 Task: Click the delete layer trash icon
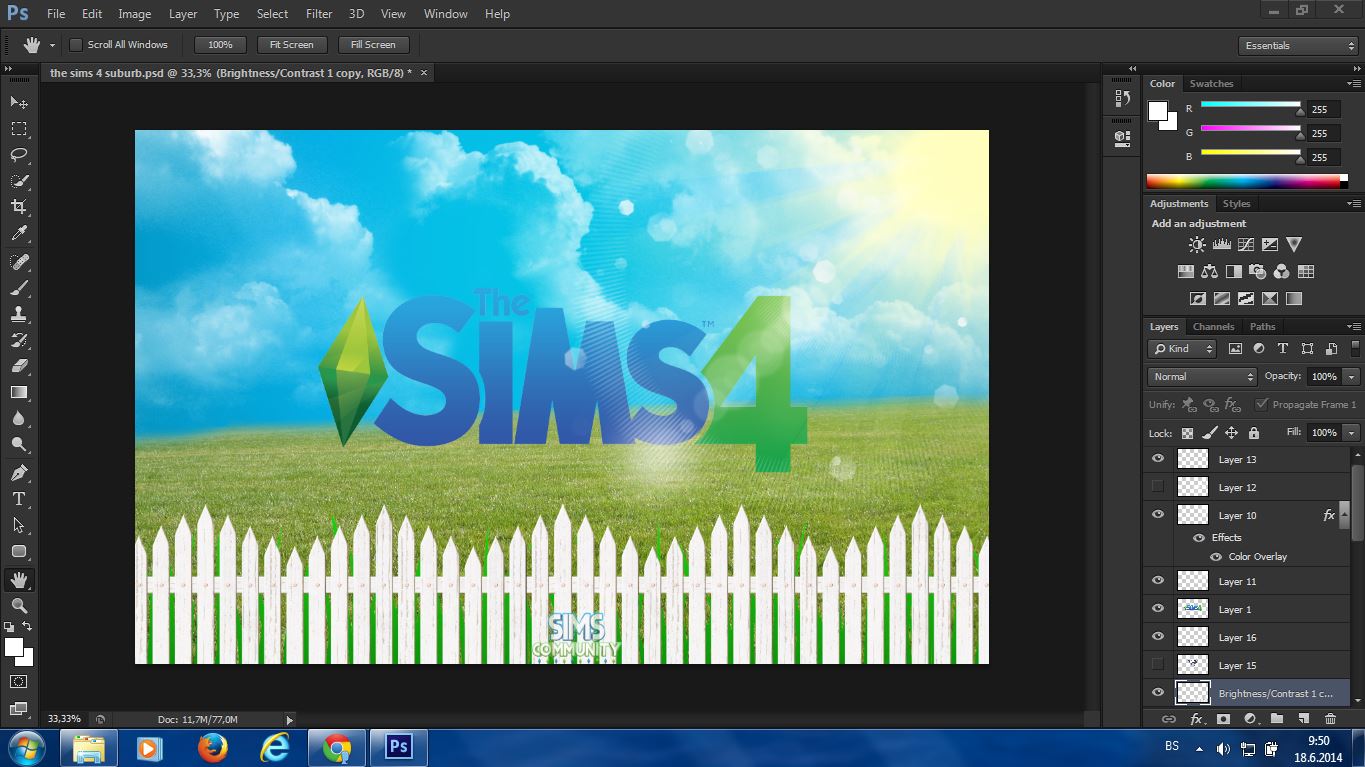(x=1330, y=719)
